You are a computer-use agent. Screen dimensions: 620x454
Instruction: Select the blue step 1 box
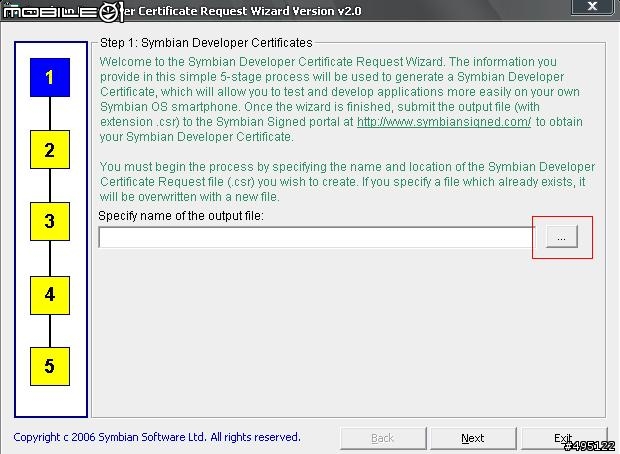coord(50,78)
